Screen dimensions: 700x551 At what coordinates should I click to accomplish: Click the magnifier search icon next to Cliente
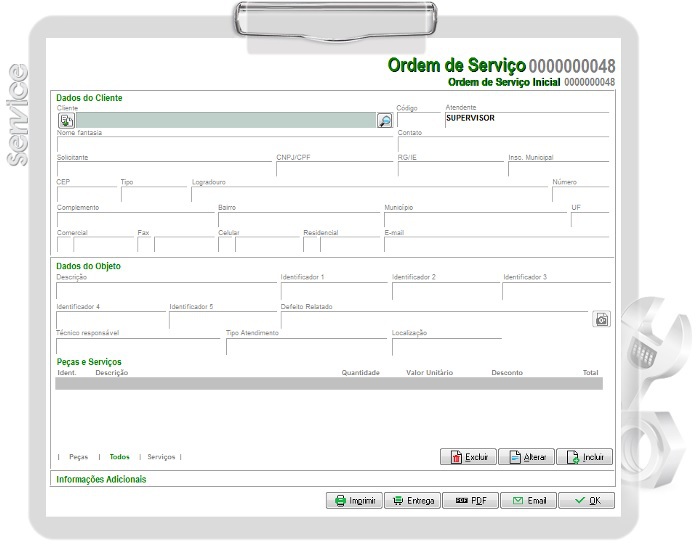click(385, 120)
